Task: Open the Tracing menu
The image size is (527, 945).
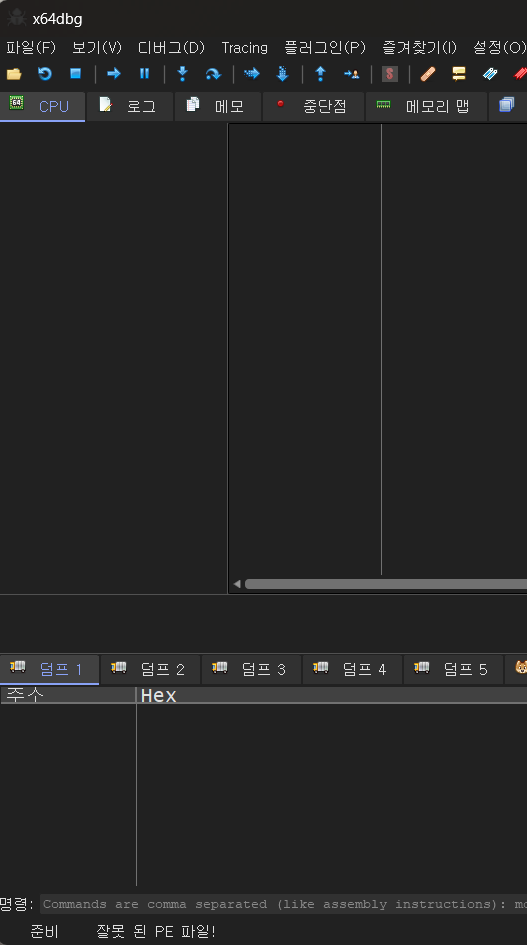Action: tap(244, 48)
